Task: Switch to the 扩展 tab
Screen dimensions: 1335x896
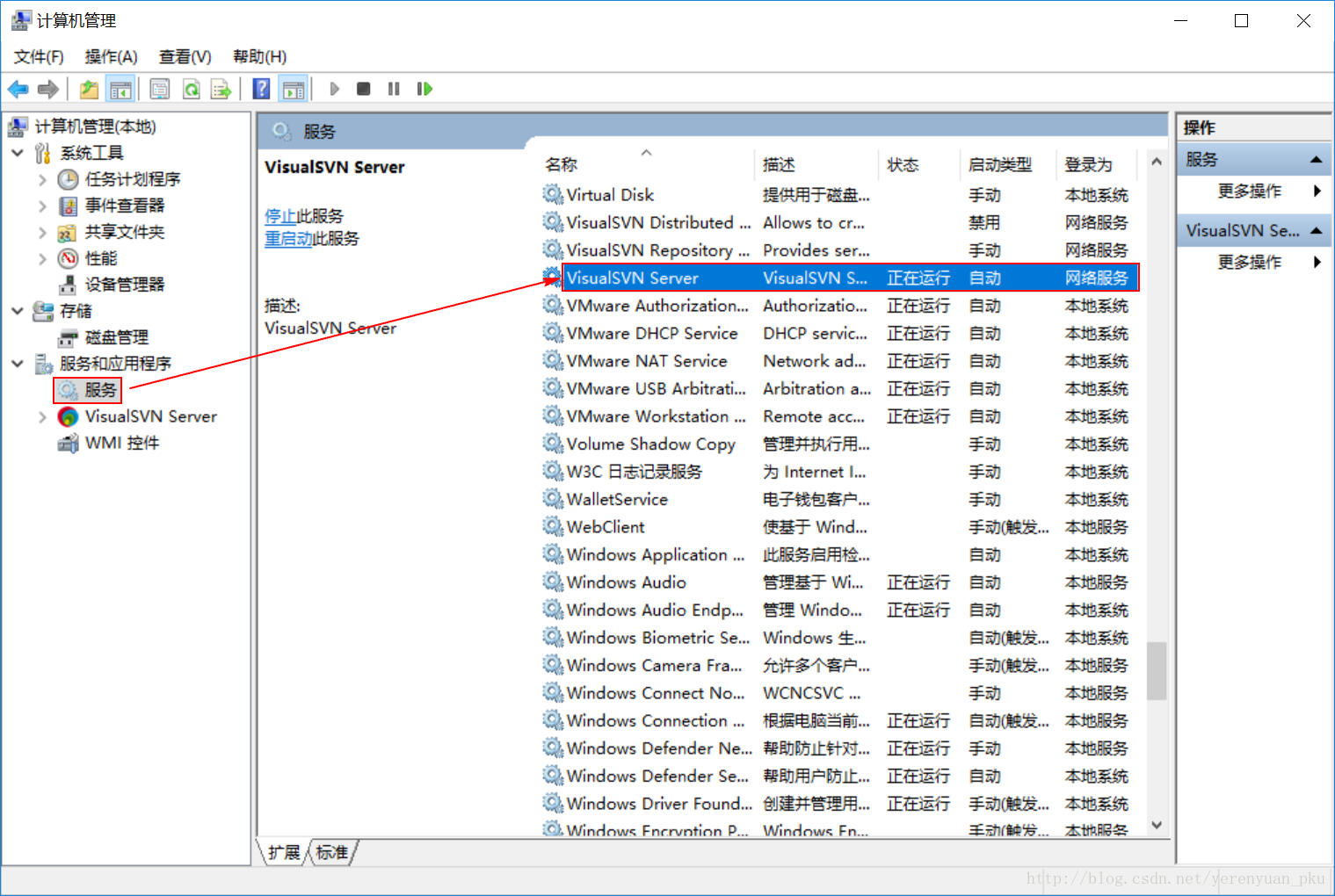Action: coord(284,852)
